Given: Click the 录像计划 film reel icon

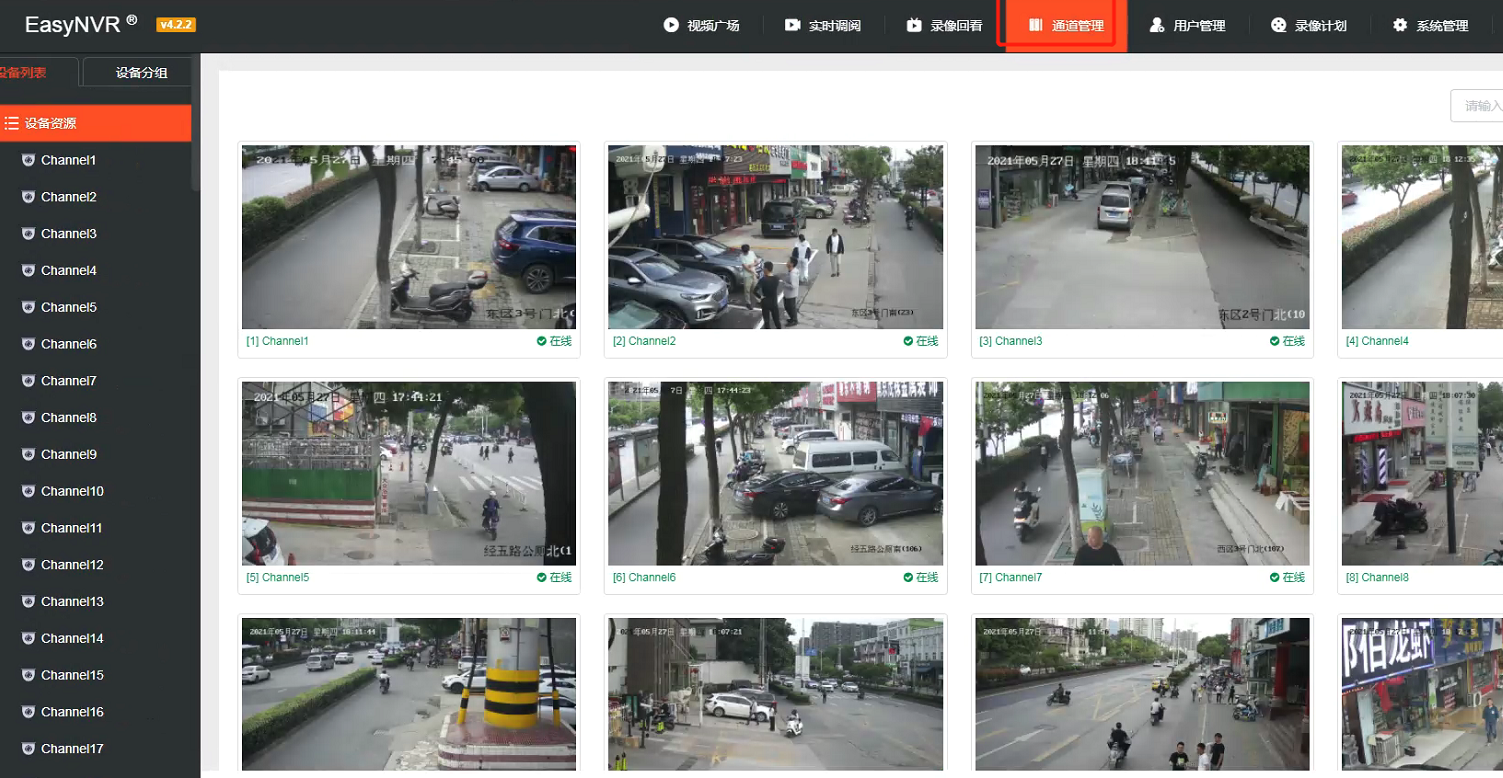Looking at the screenshot, I should [1278, 25].
